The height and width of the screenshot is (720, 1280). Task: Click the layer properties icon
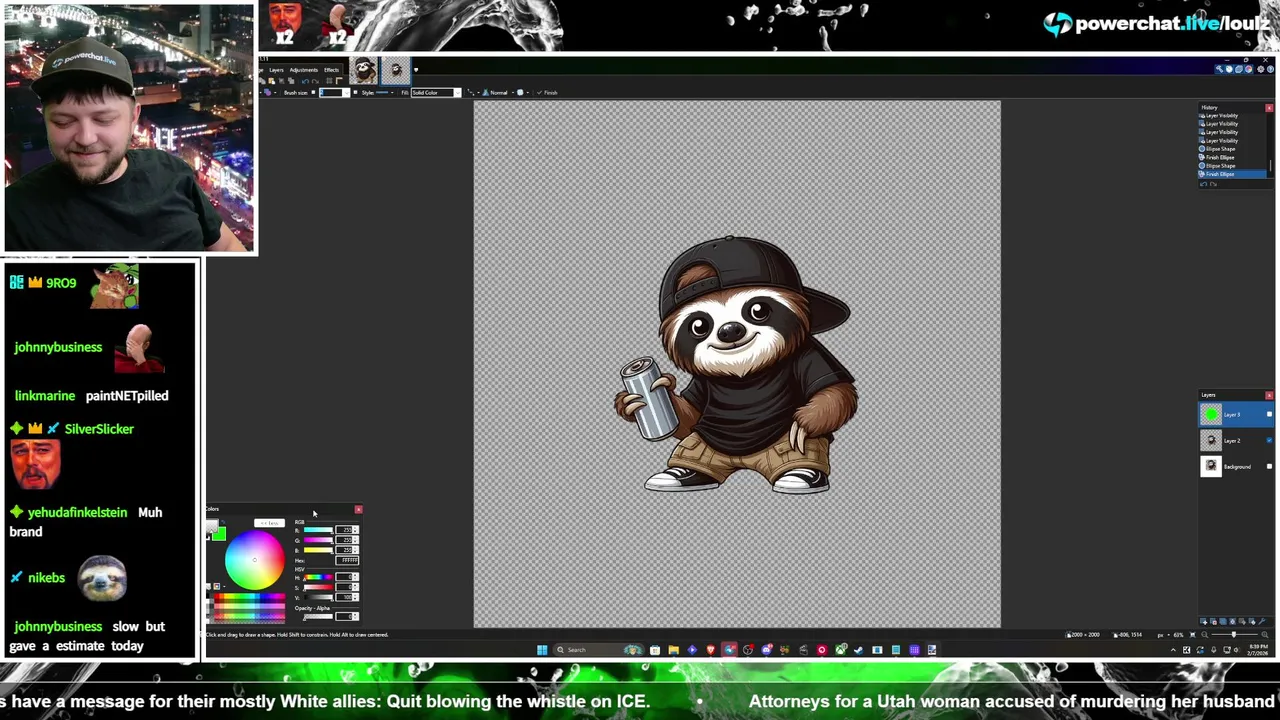coord(1261,622)
